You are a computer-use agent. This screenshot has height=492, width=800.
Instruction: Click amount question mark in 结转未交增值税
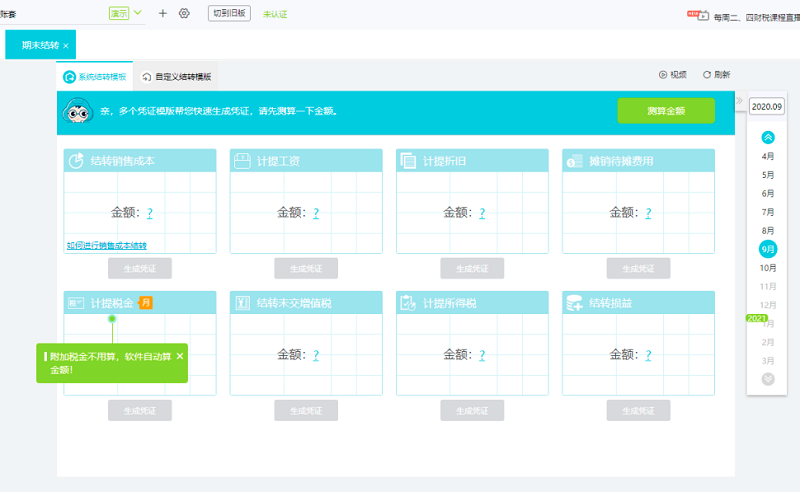coord(316,355)
